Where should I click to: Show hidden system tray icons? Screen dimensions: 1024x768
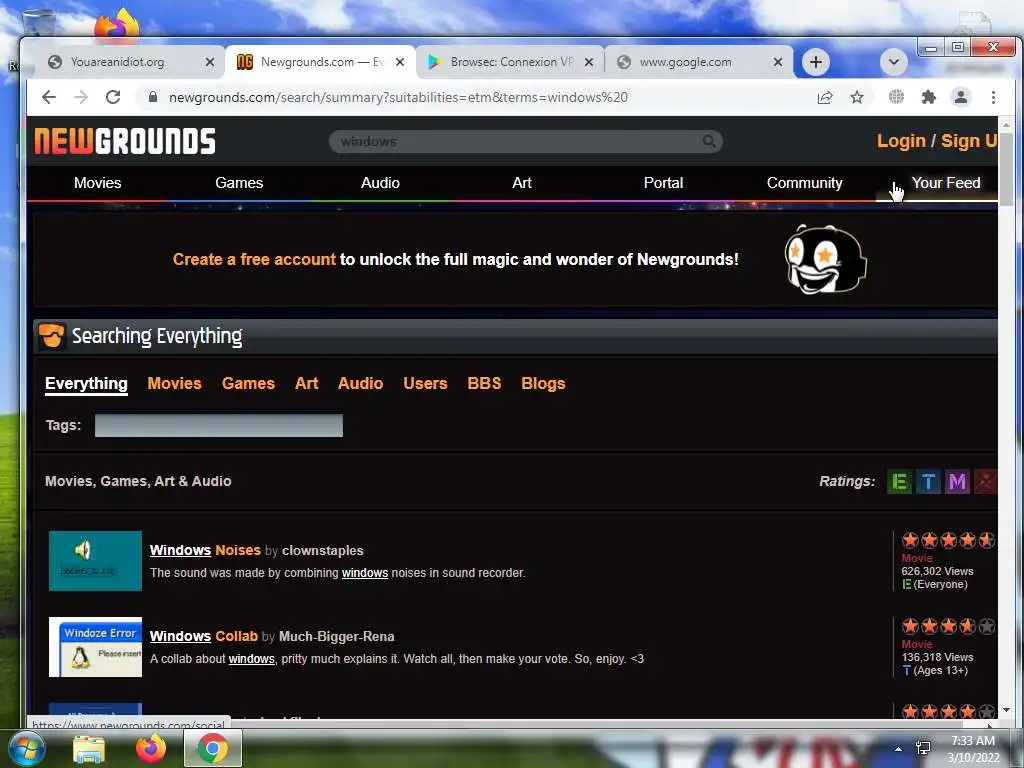pyautogui.click(x=898, y=749)
